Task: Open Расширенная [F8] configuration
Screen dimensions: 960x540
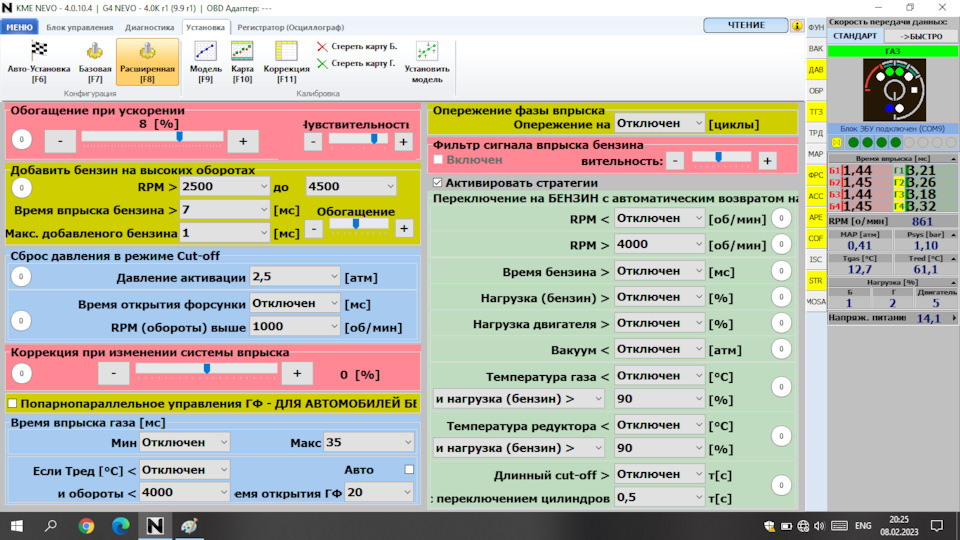Action: [147, 62]
